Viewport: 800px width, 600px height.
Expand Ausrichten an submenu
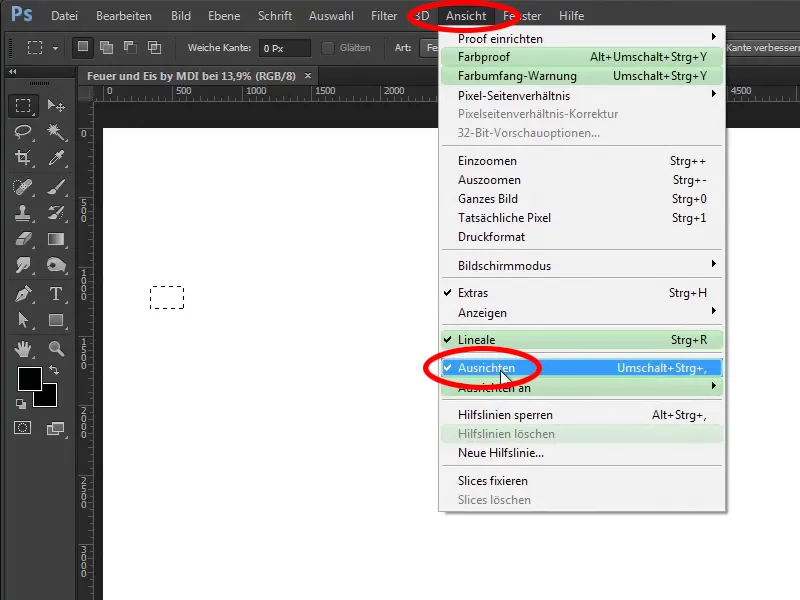(582, 388)
